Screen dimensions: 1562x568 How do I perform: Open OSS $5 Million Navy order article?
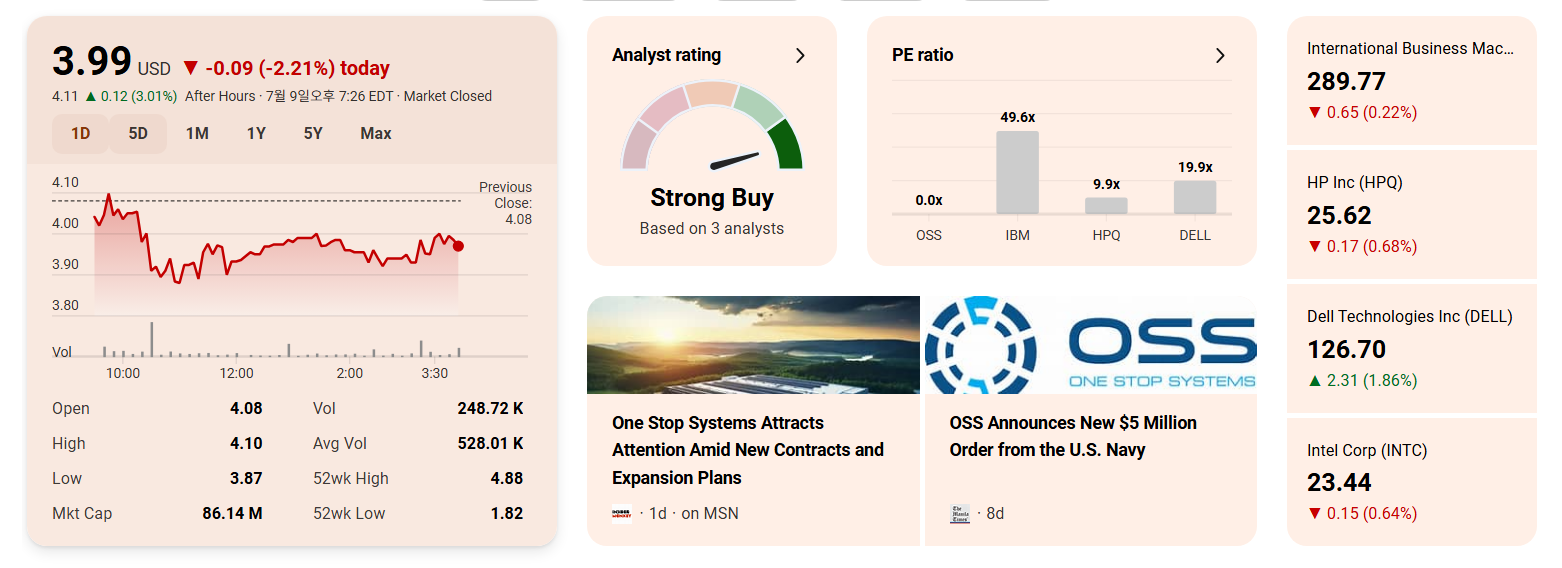pyautogui.click(x=1073, y=436)
